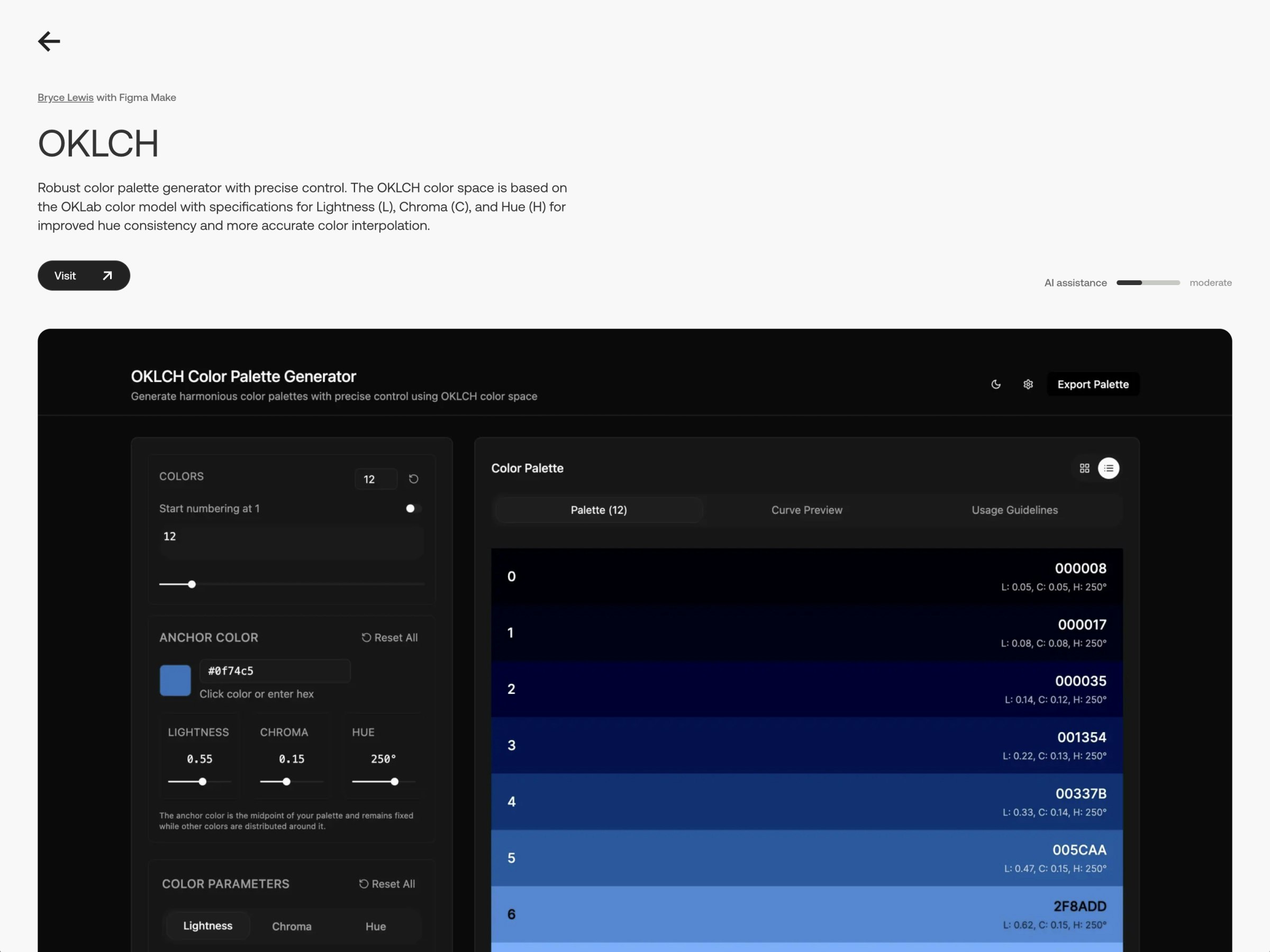Open settings gear icon
The height and width of the screenshot is (952, 1270).
click(x=1028, y=385)
